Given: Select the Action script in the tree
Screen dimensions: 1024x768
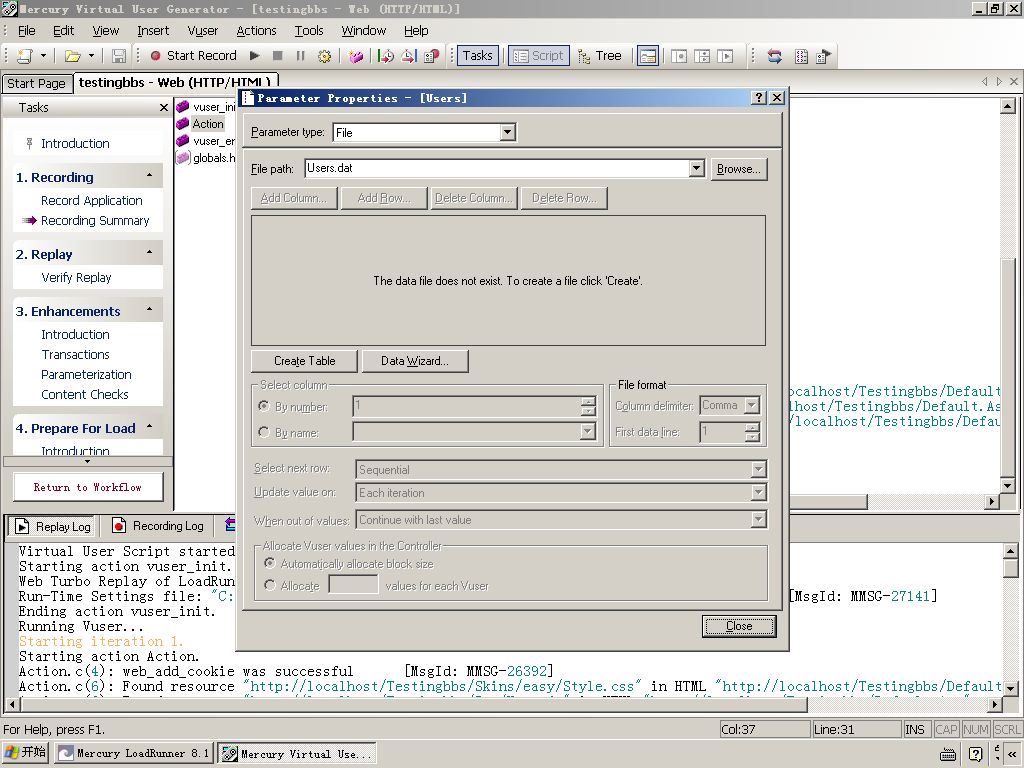Looking at the screenshot, I should [208, 124].
